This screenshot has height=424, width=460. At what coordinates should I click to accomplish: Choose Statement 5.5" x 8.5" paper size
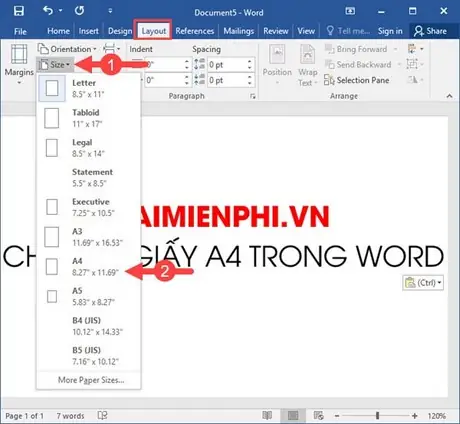(89, 177)
